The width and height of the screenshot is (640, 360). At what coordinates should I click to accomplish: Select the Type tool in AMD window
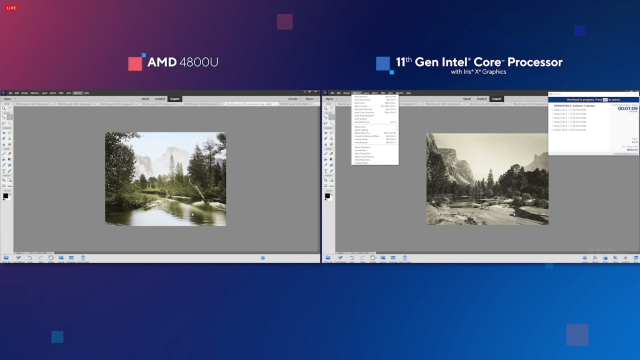[4, 171]
